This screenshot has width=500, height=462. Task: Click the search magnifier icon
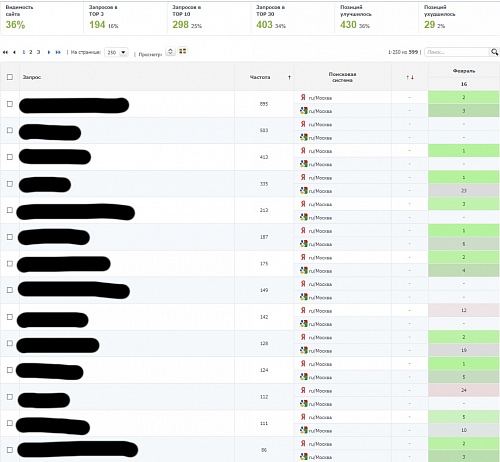pos(495,52)
